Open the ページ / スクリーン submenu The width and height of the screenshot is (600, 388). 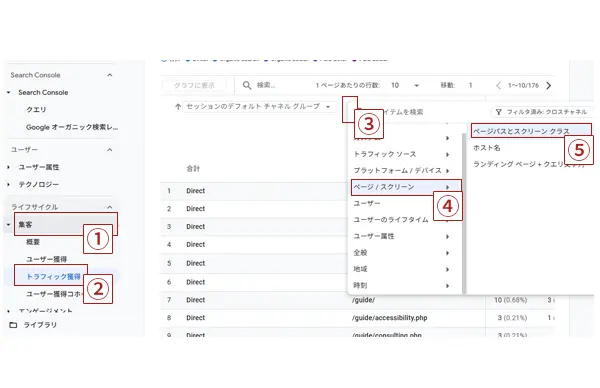click(x=406, y=187)
